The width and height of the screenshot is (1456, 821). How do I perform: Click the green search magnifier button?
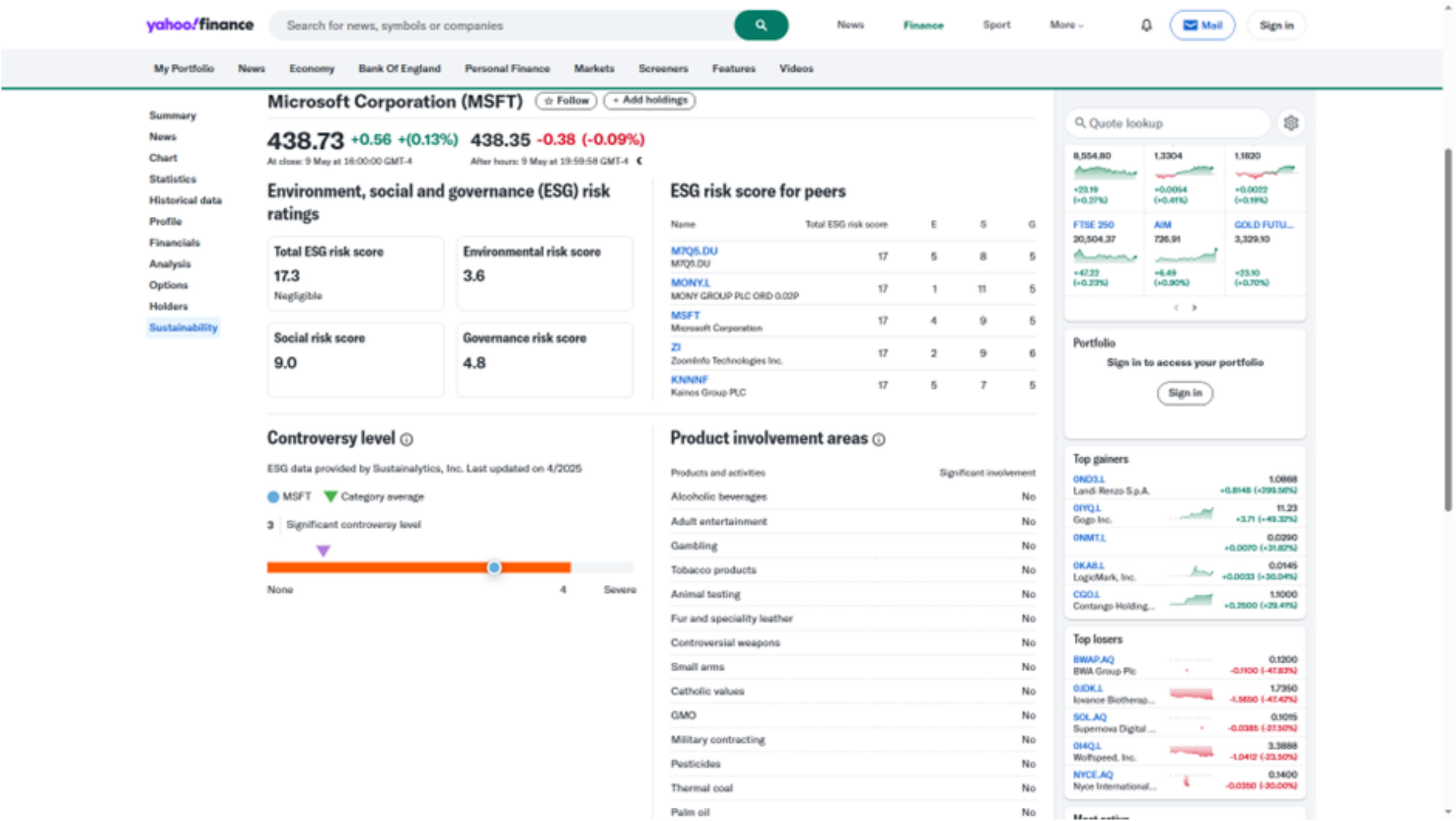click(761, 25)
